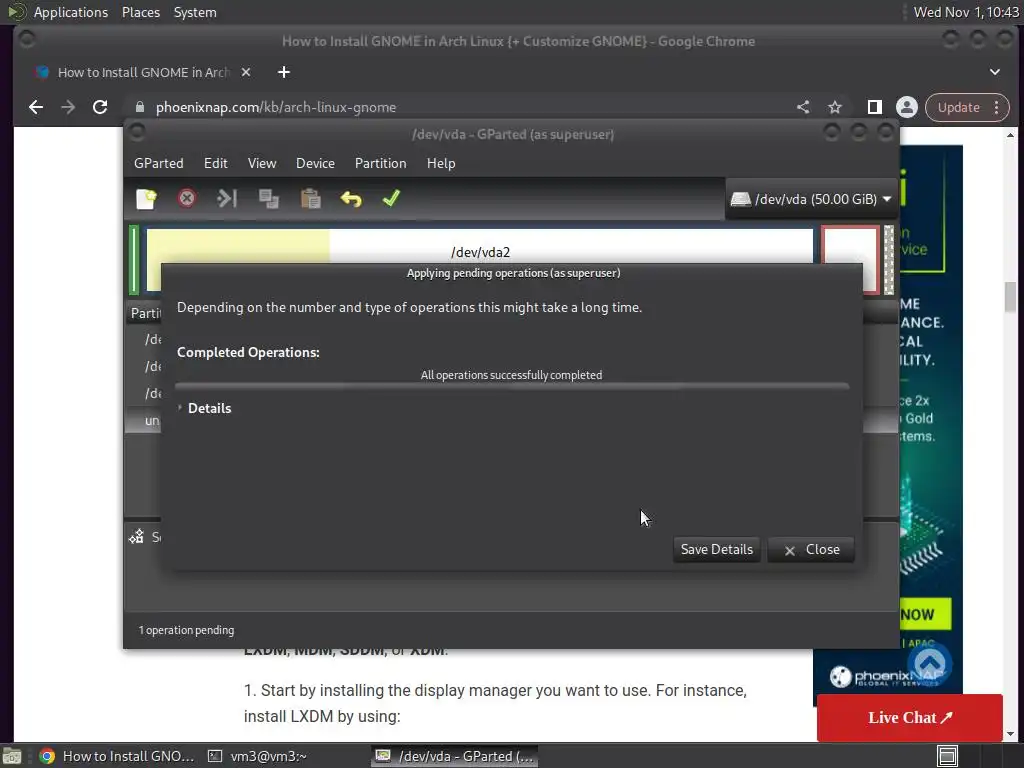Image resolution: width=1024 pixels, height=768 pixels.
Task: Open a new Chrome tab with plus
Action: 283,72
